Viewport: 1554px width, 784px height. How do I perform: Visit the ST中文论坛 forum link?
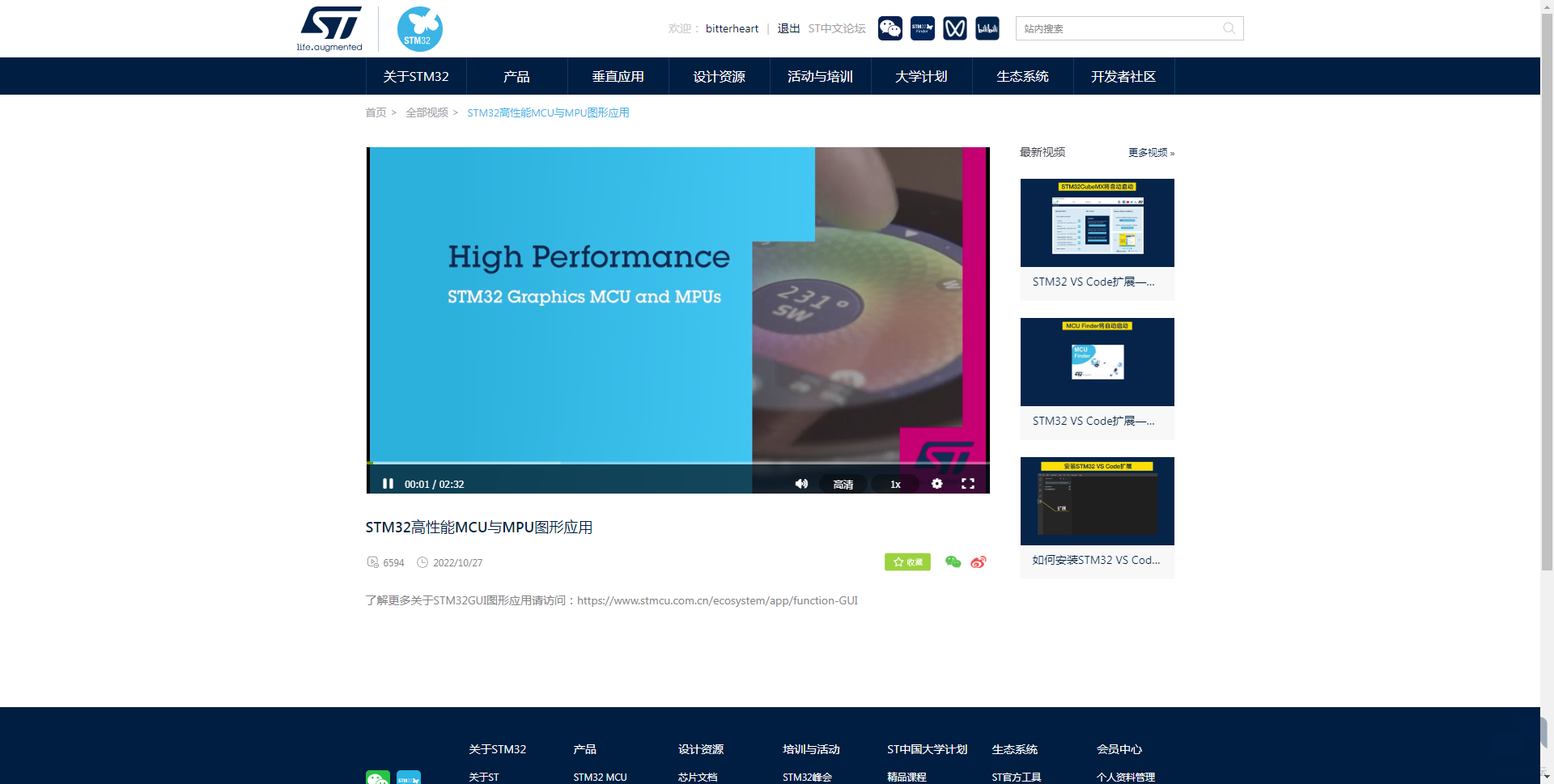837,28
